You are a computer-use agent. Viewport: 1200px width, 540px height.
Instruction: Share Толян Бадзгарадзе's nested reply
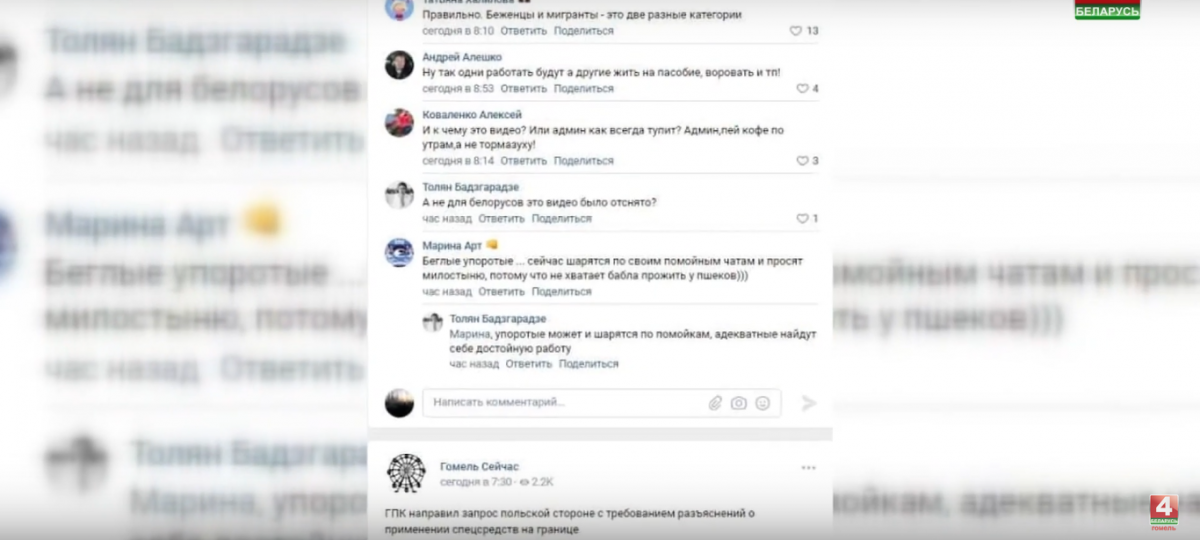pyautogui.click(x=588, y=364)
